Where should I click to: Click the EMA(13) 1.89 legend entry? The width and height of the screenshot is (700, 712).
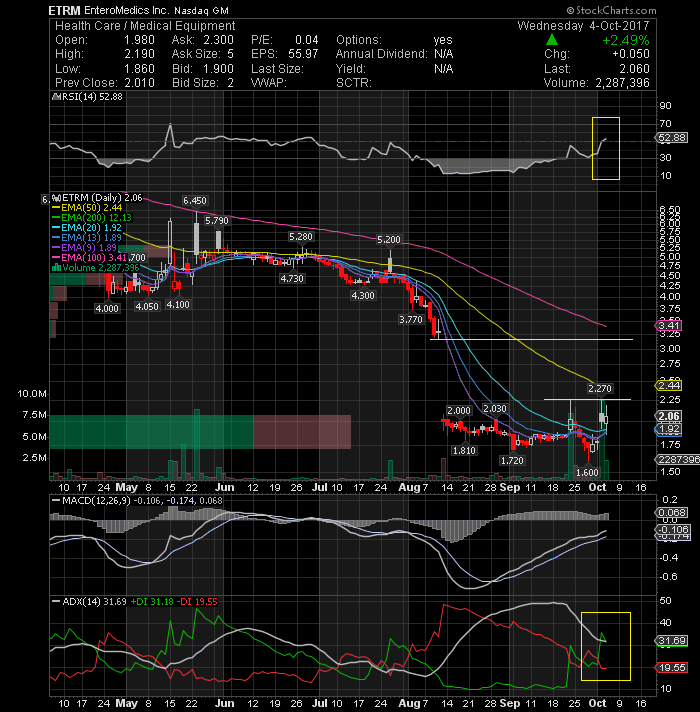click(87, 237)
